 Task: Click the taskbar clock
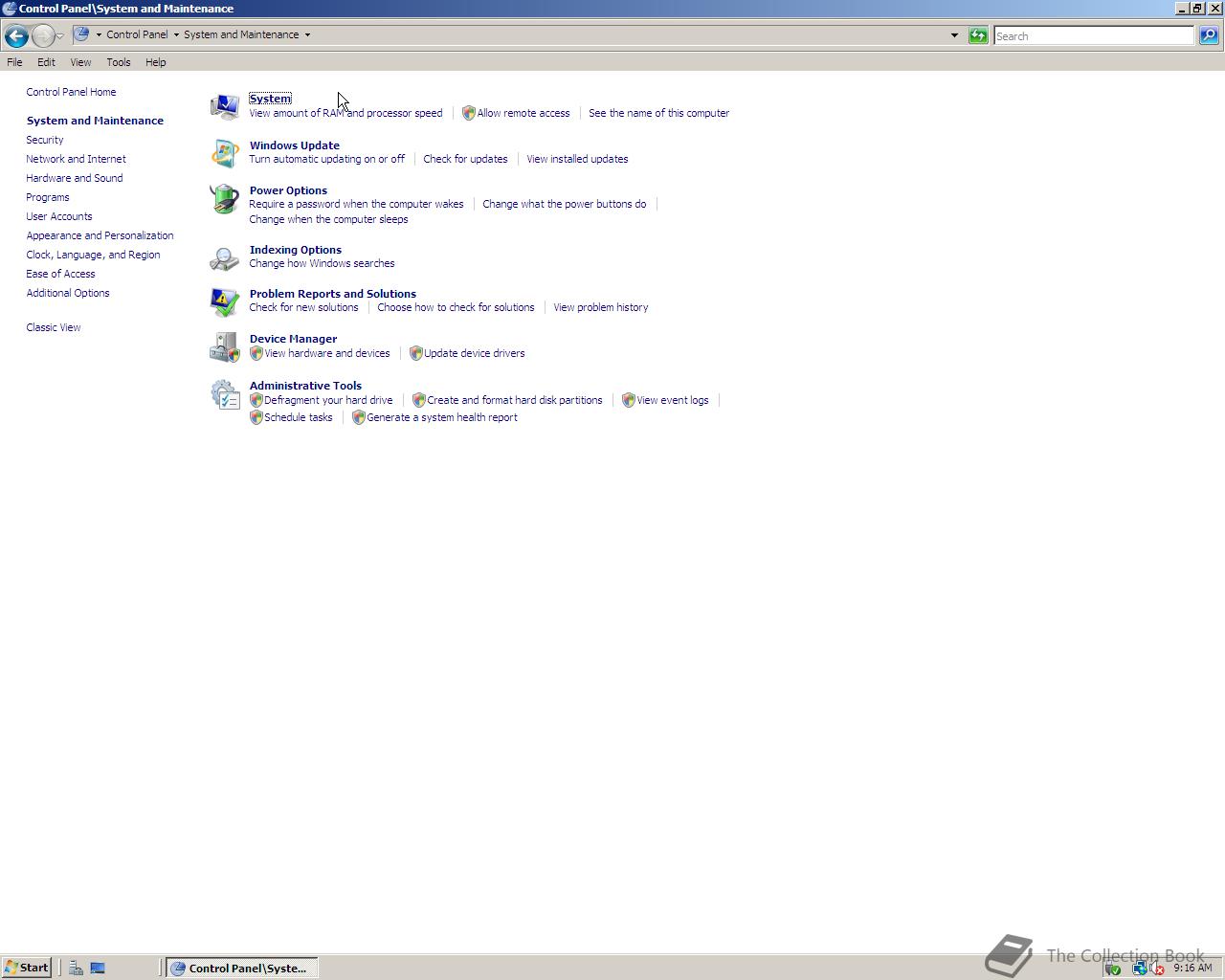(1192, 968)
